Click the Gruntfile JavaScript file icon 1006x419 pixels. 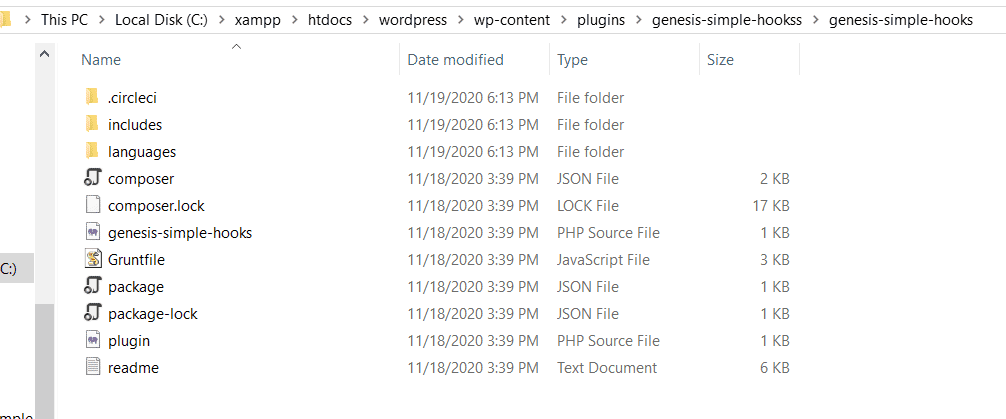point(94,259)
